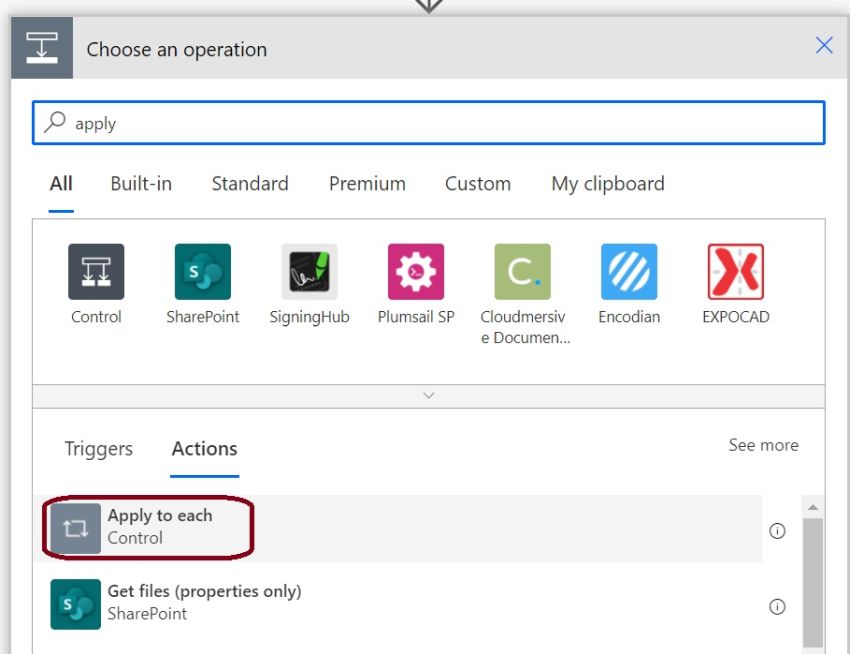Expand the connector list chevron
Image resolution: width=850 pixels, height=654 pixels.
428,396
